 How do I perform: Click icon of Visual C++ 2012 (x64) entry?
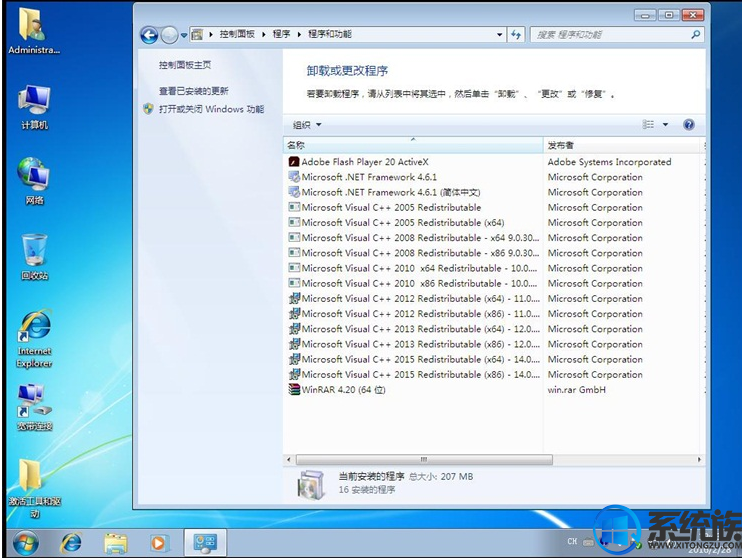point(294,298)
